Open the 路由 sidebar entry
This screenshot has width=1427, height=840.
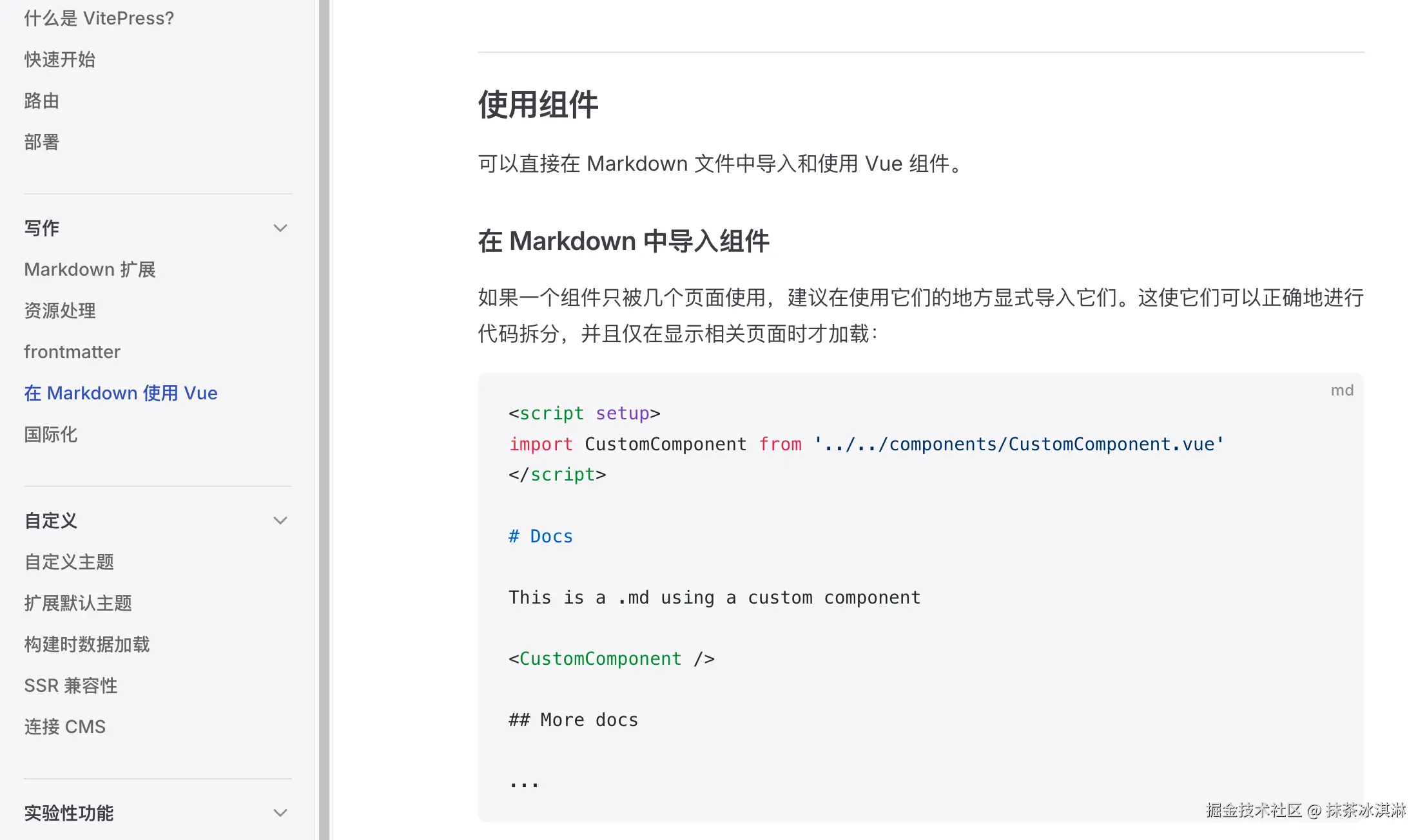41,100
